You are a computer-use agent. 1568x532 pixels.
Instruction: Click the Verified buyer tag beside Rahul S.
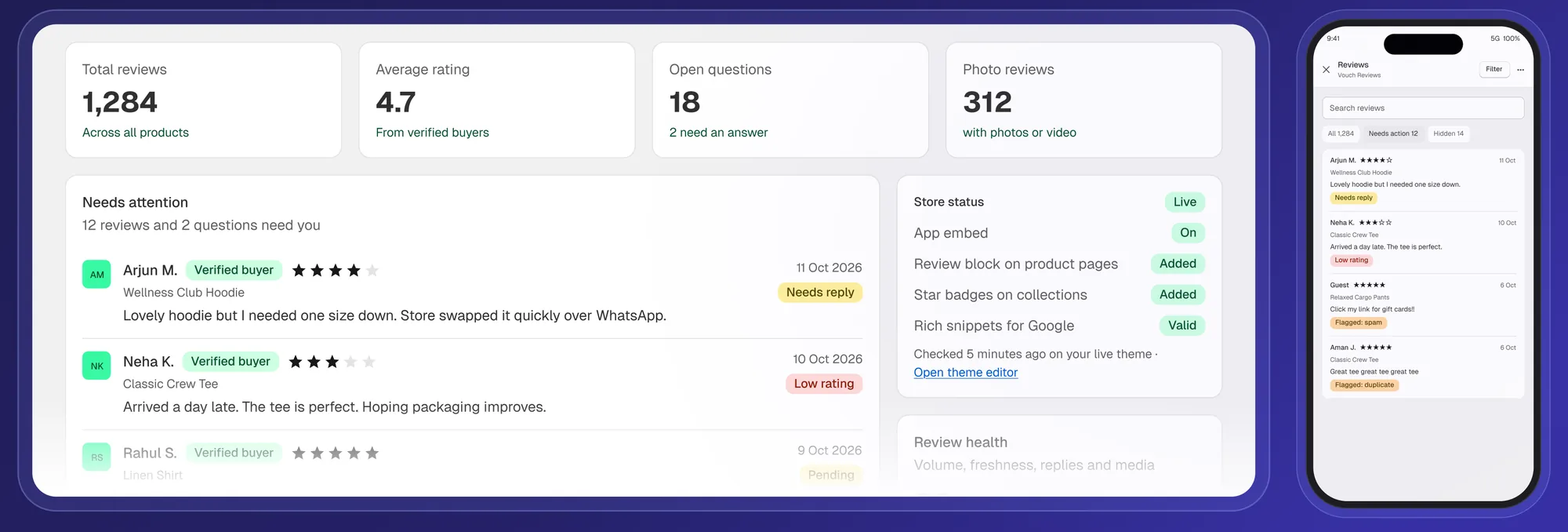[234, 453]
